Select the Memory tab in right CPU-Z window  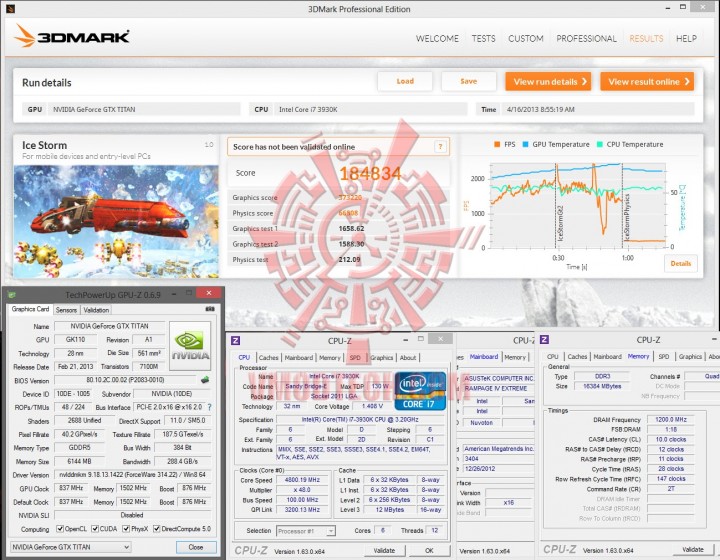(x=638, y=356)
